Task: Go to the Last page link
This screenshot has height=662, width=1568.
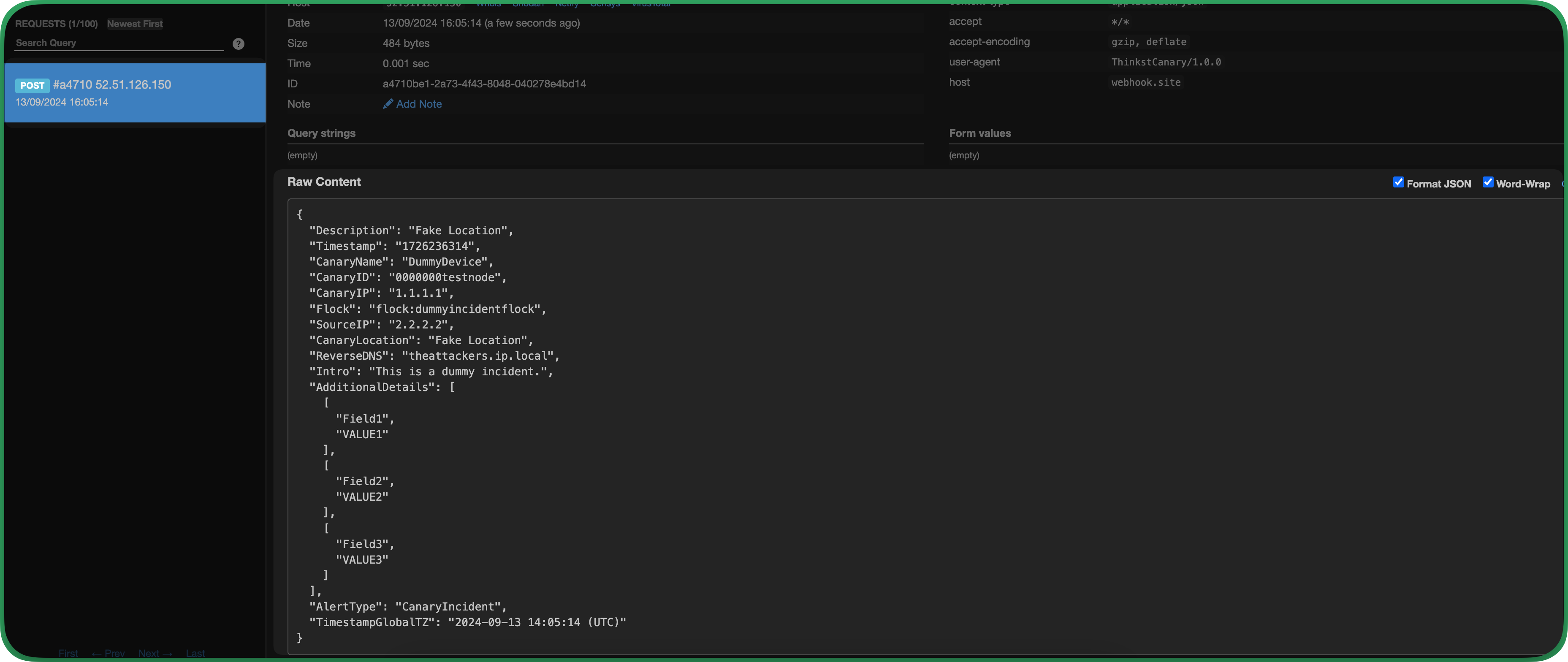Action: (x=195, y=654)
